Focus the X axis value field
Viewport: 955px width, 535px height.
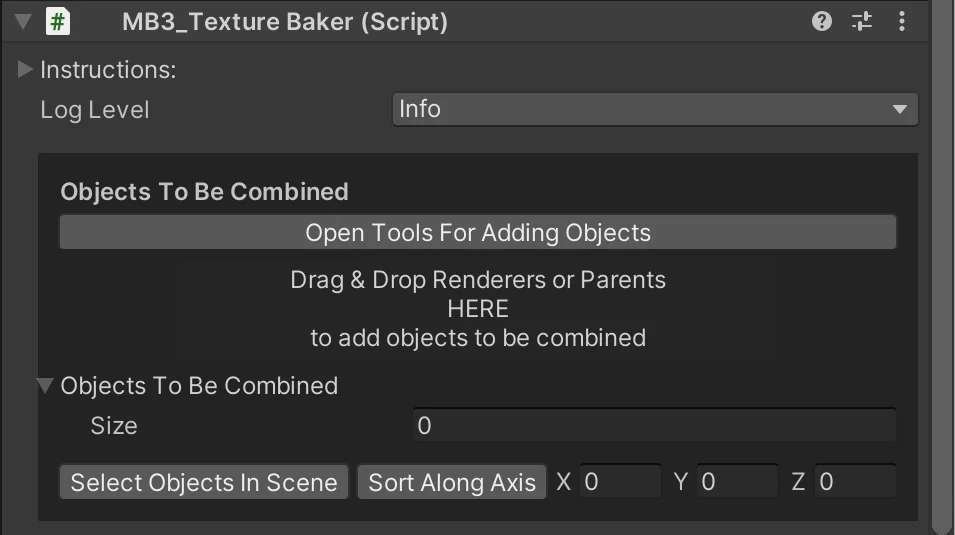[x=620, y=482]
